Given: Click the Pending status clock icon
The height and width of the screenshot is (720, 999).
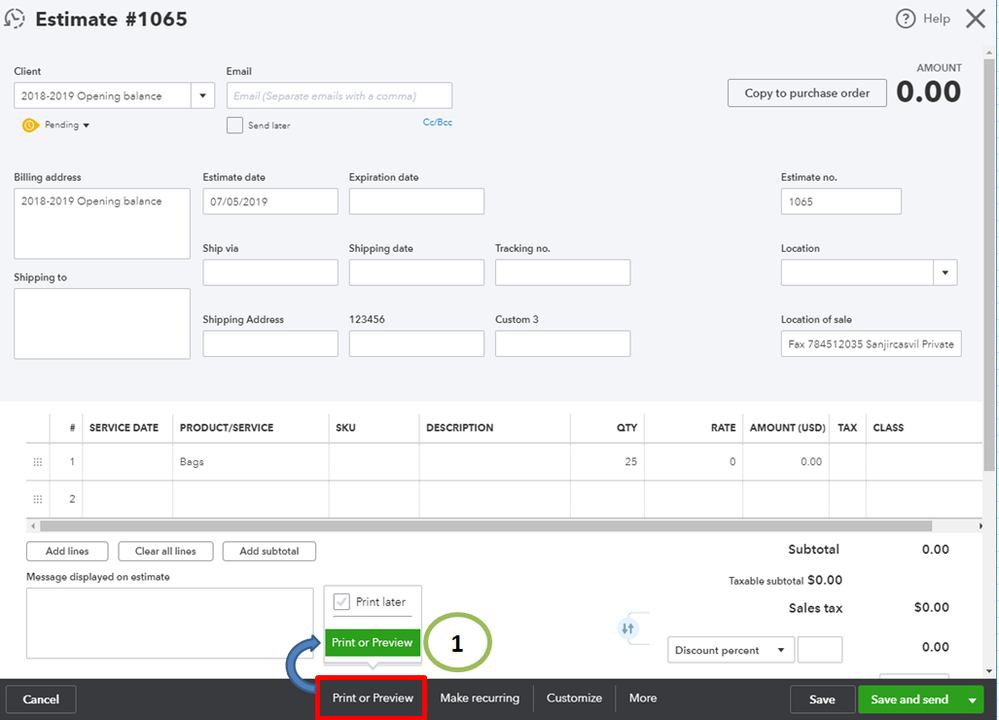Looking at the screenshot, I should [x=30, y=125].
